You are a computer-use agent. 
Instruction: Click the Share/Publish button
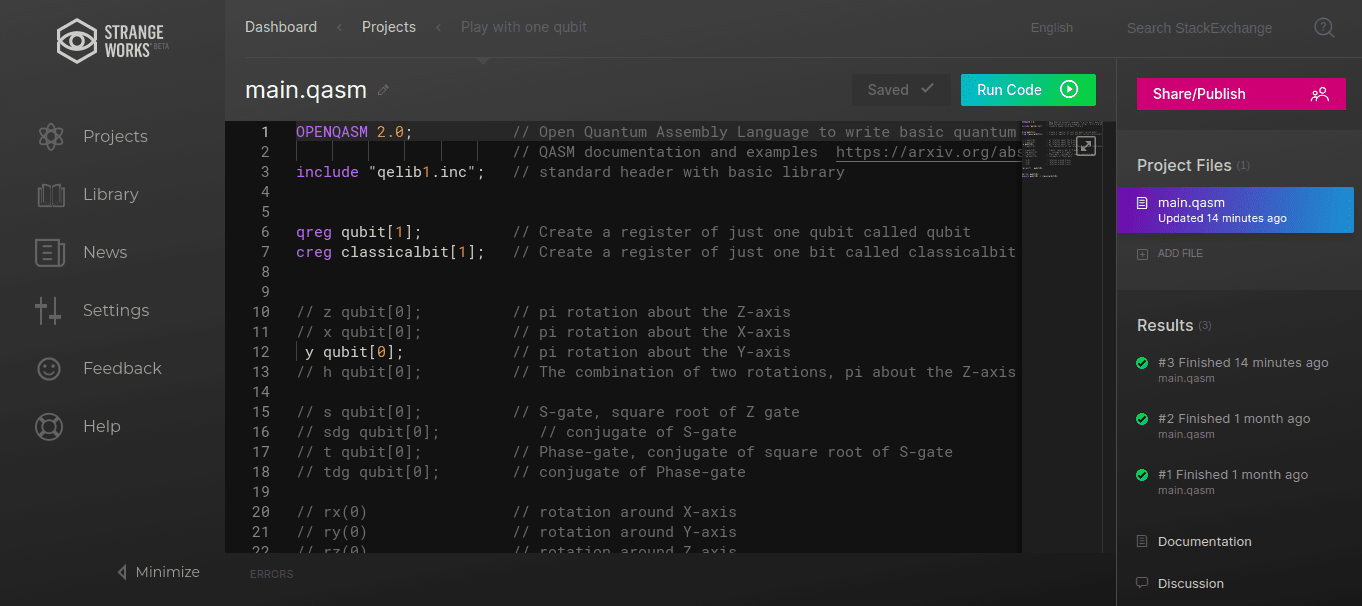(1241, 94)
